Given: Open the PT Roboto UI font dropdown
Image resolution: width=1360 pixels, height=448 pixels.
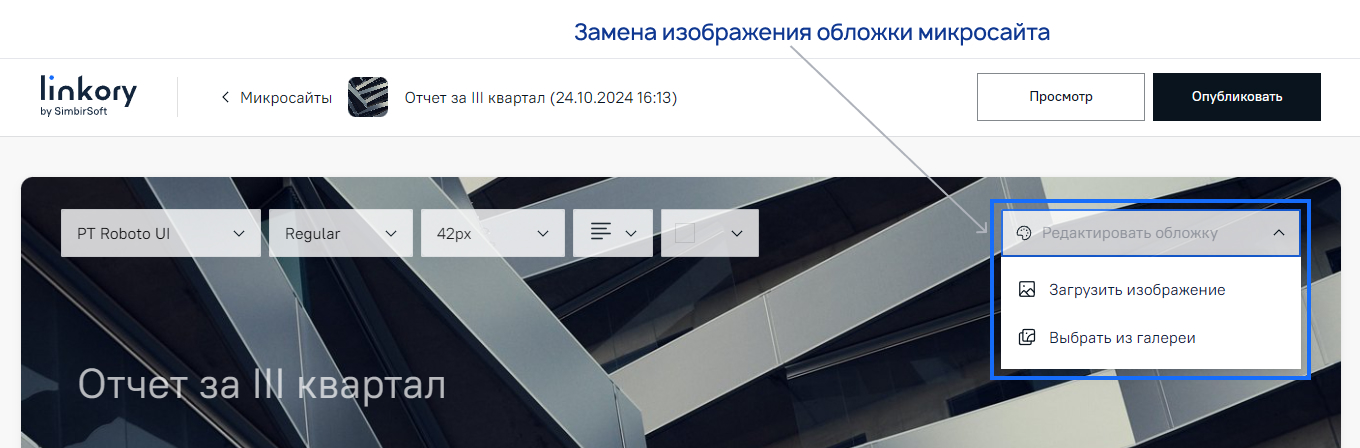Looking at the screenshot, I should click(x=161, y=233).
